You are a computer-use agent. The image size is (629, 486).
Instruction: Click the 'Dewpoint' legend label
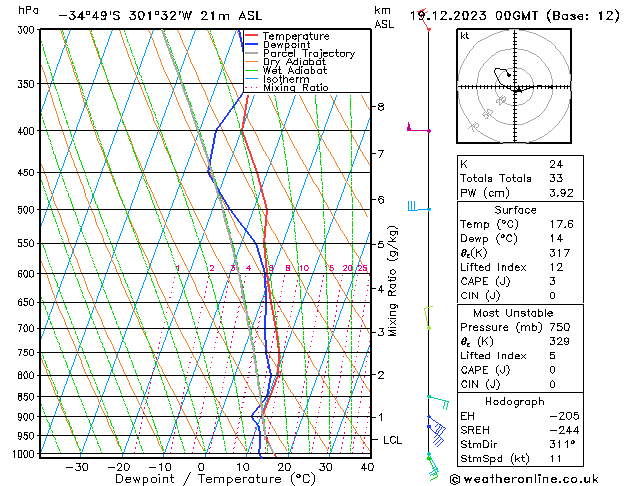(286, 45)
